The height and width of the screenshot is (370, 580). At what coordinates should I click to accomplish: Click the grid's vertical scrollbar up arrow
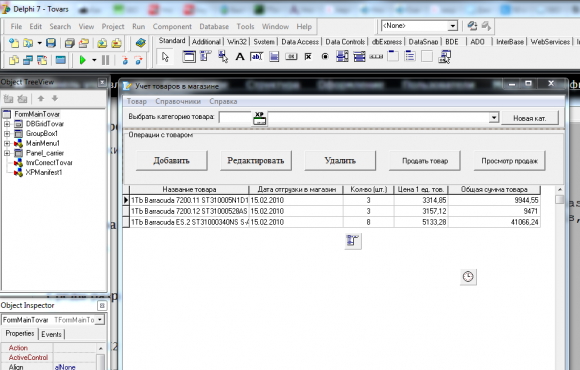pos(560,190)
